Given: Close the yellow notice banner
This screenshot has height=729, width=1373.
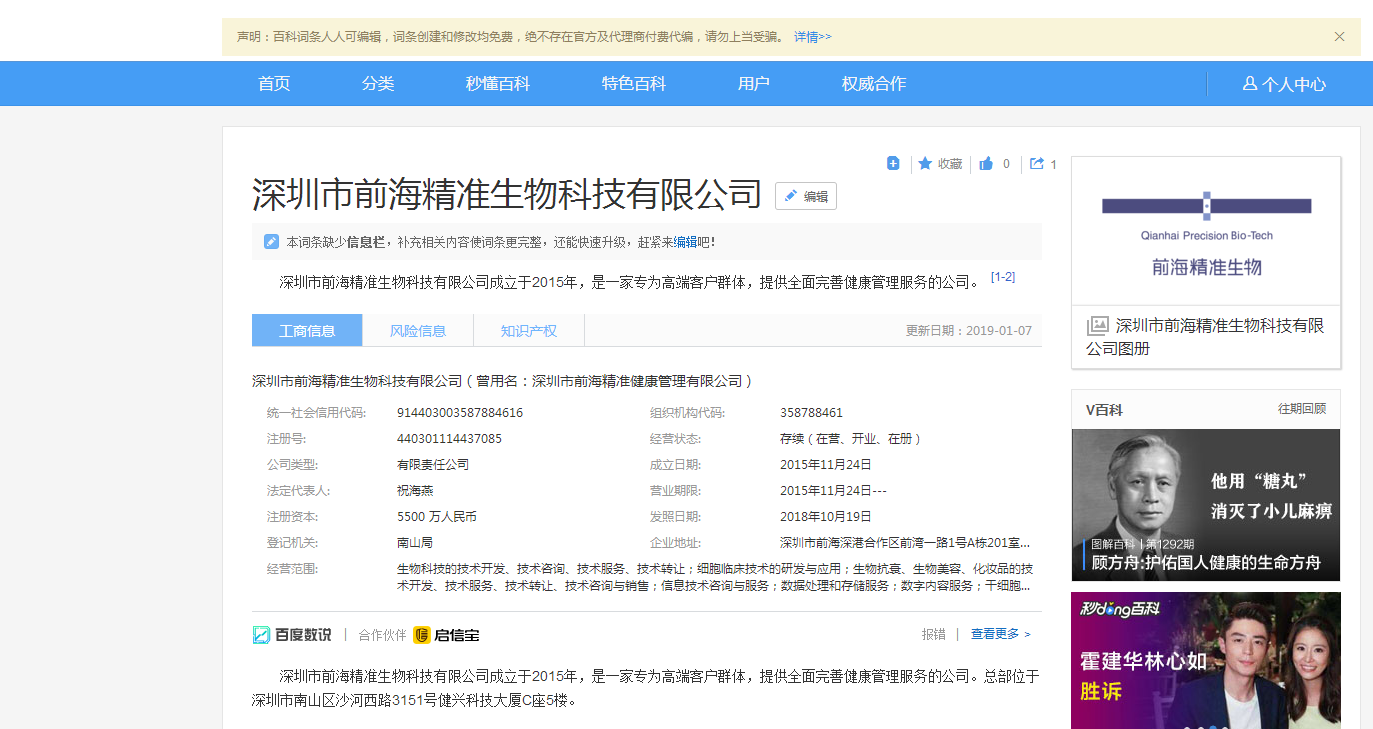Looking at the screenshot, I should click(x=1339, y=37).
